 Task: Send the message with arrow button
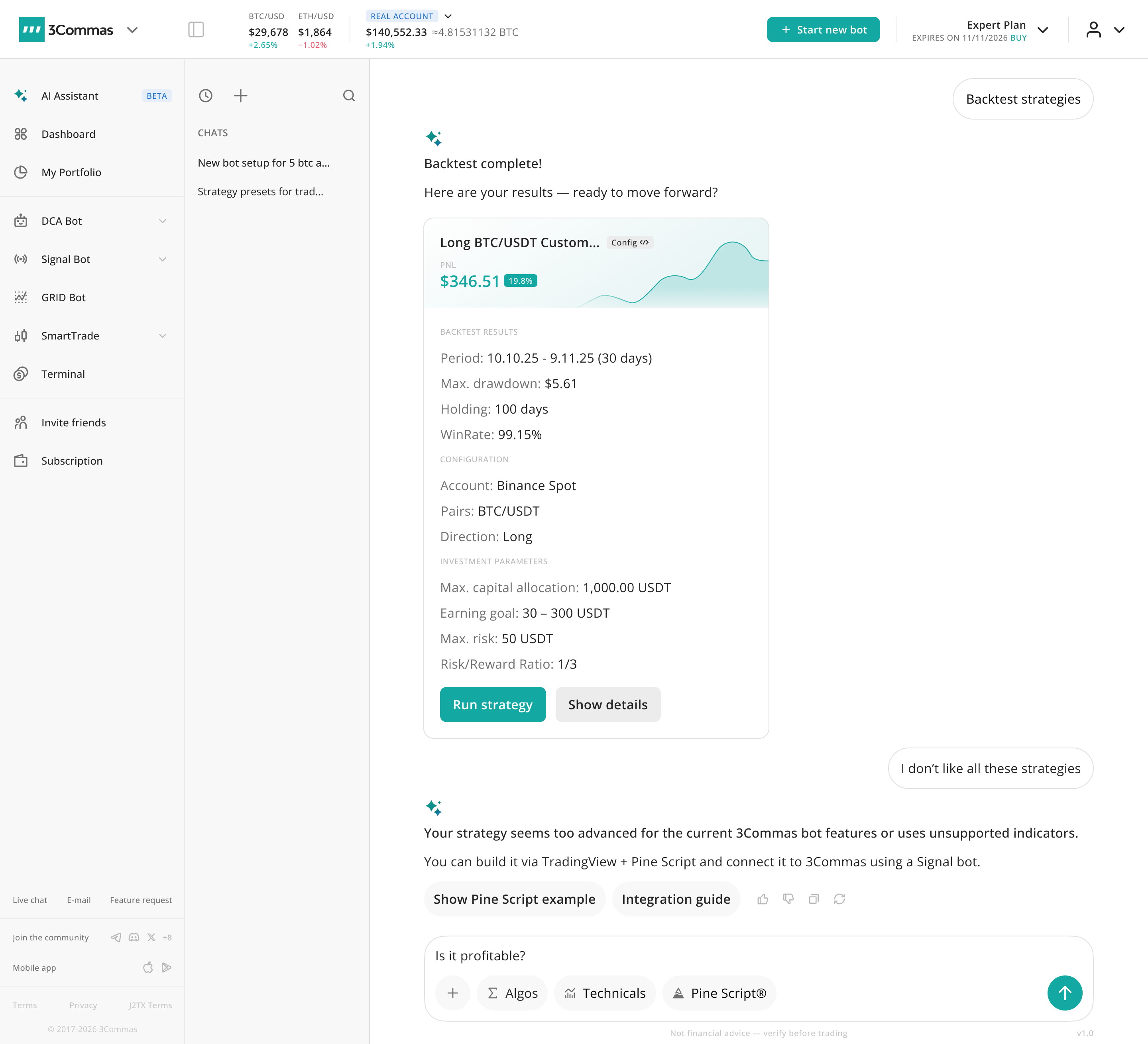(1064, 993)
